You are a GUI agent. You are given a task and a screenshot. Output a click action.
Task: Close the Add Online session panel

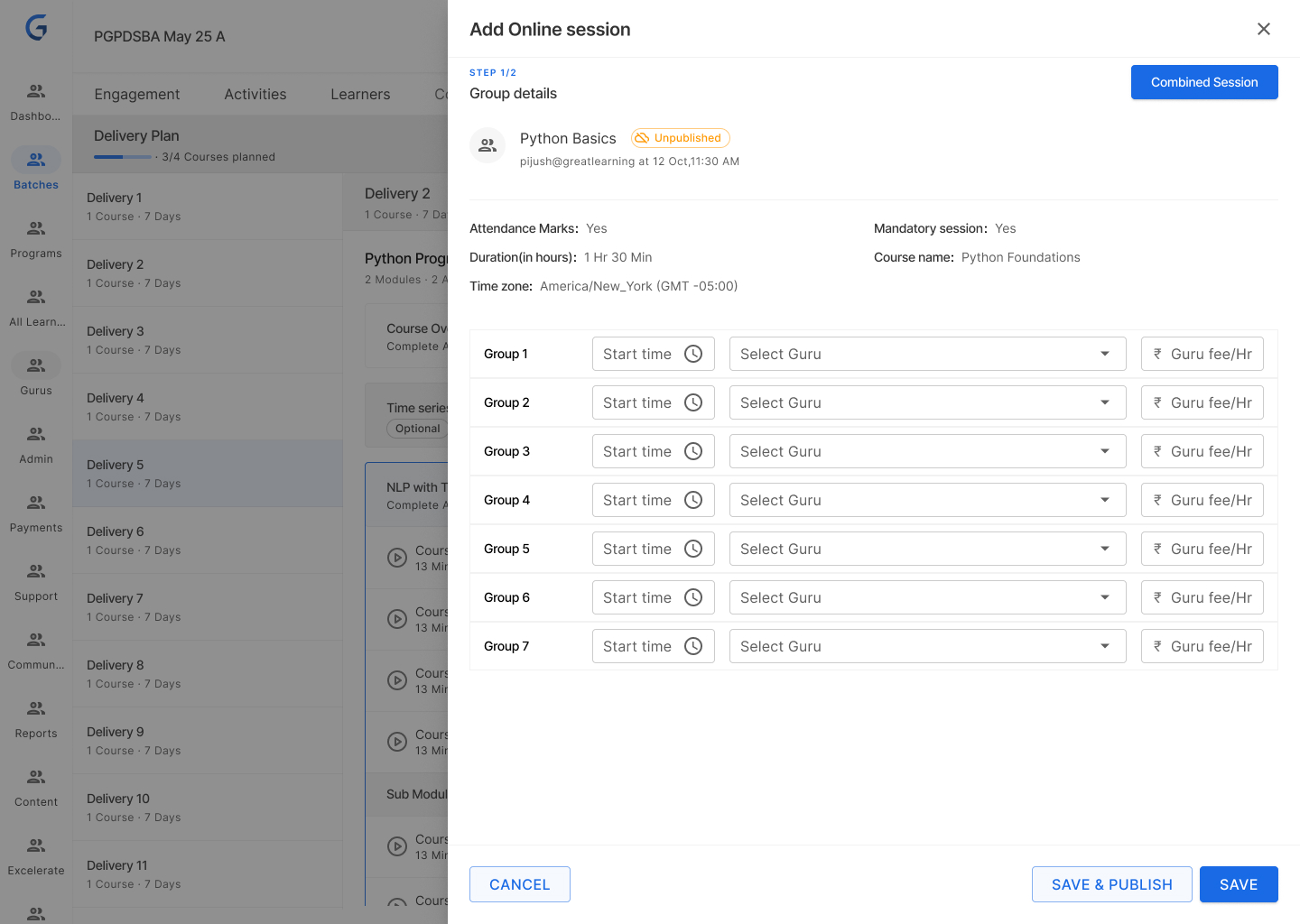[1264, 29]
